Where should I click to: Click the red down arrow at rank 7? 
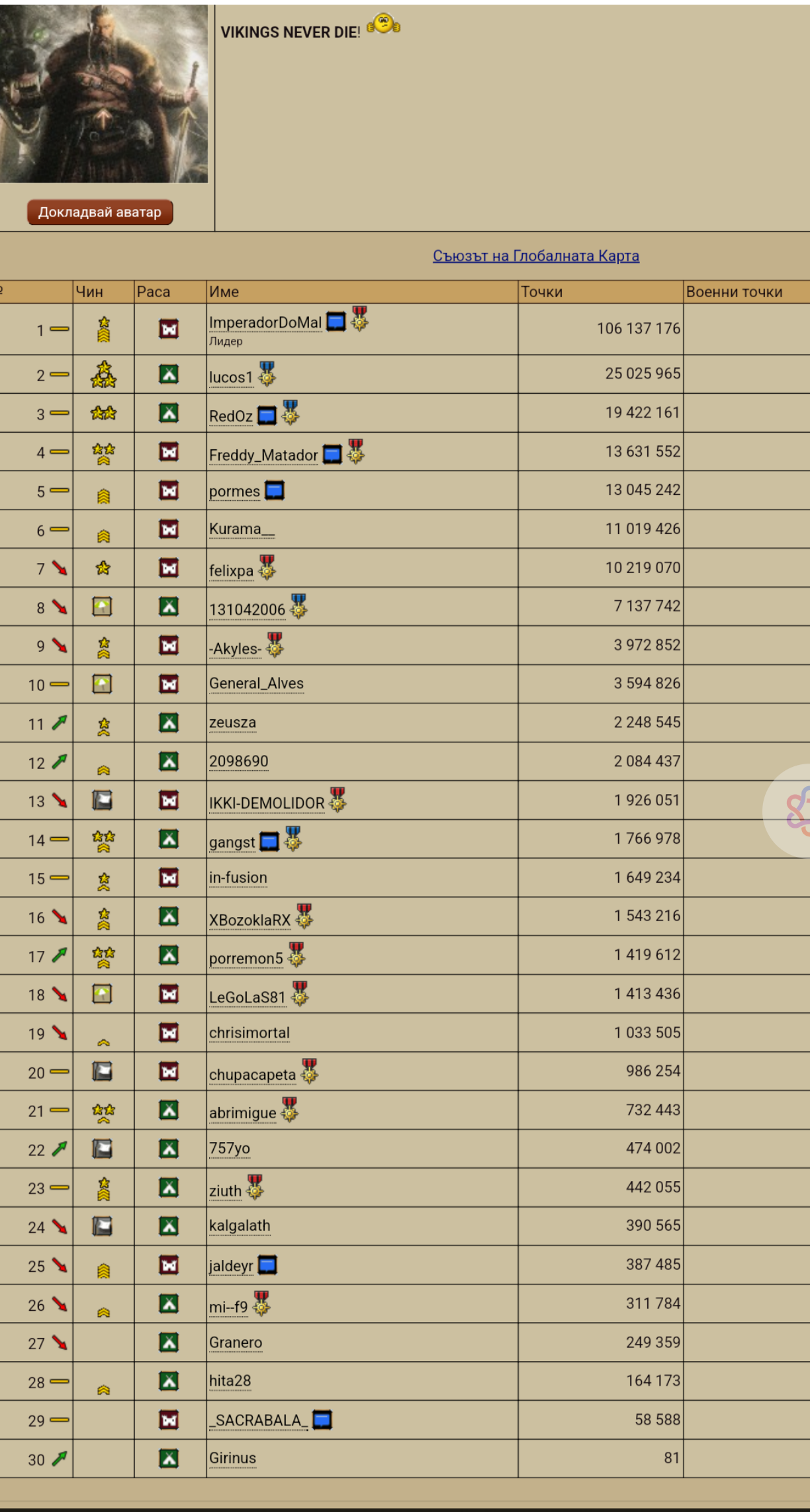[x=60, y=568]
